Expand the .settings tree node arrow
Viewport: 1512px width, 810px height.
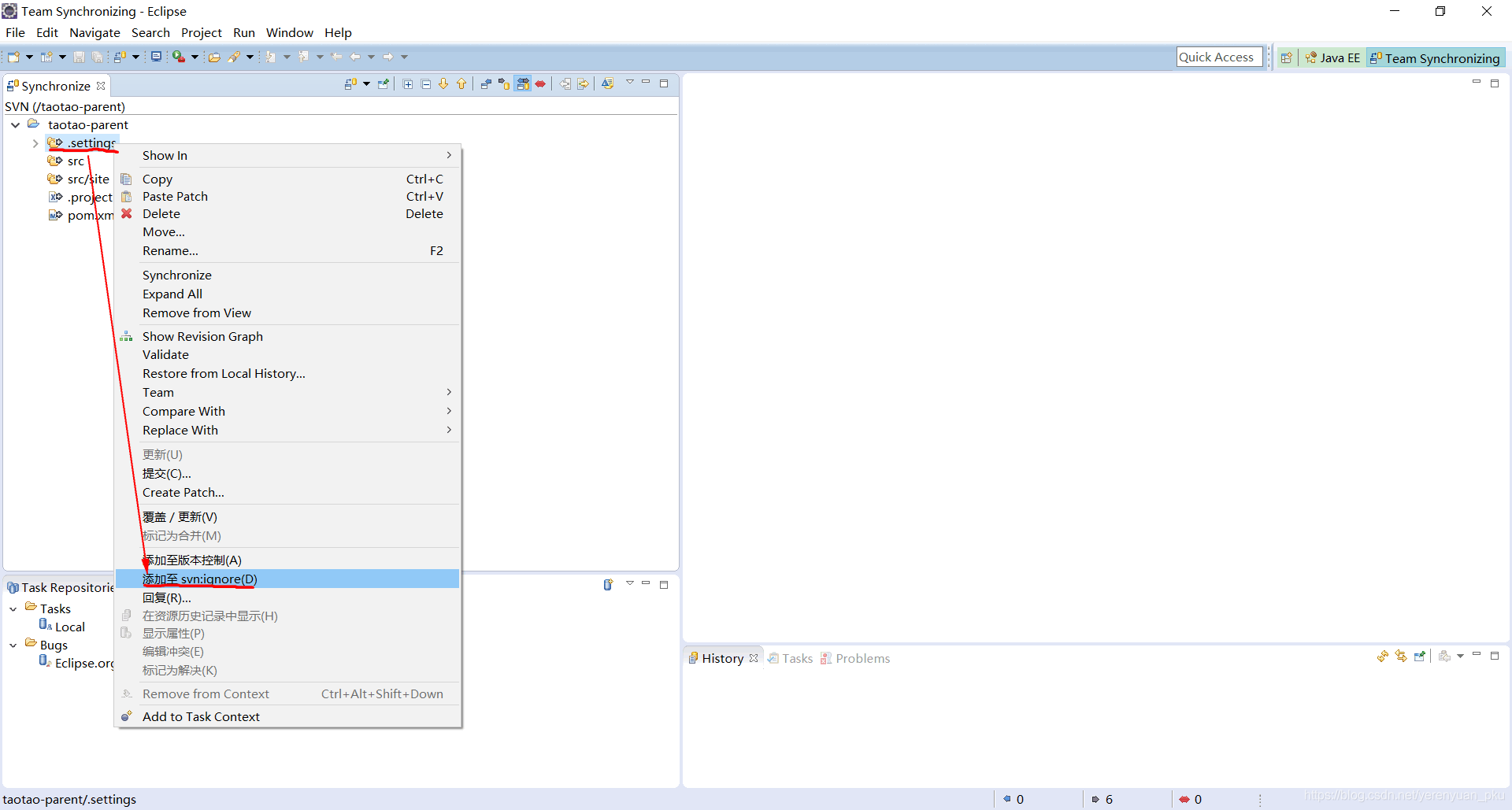tap(35, 143)
